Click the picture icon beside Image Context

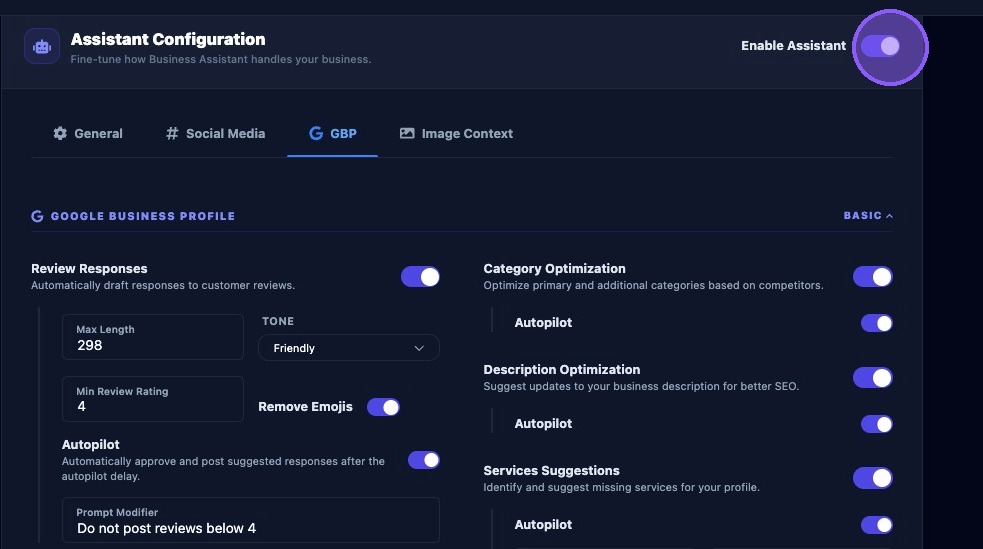407,133
